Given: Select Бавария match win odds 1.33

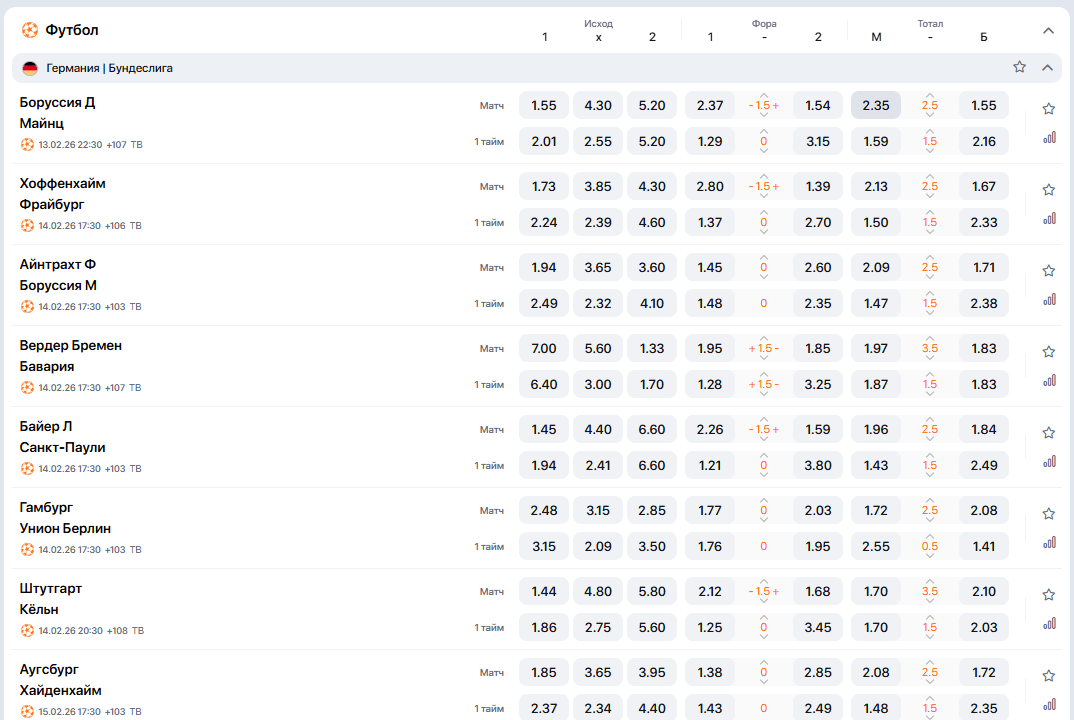Looking at the screenshot, I should [x=652, y=348].
